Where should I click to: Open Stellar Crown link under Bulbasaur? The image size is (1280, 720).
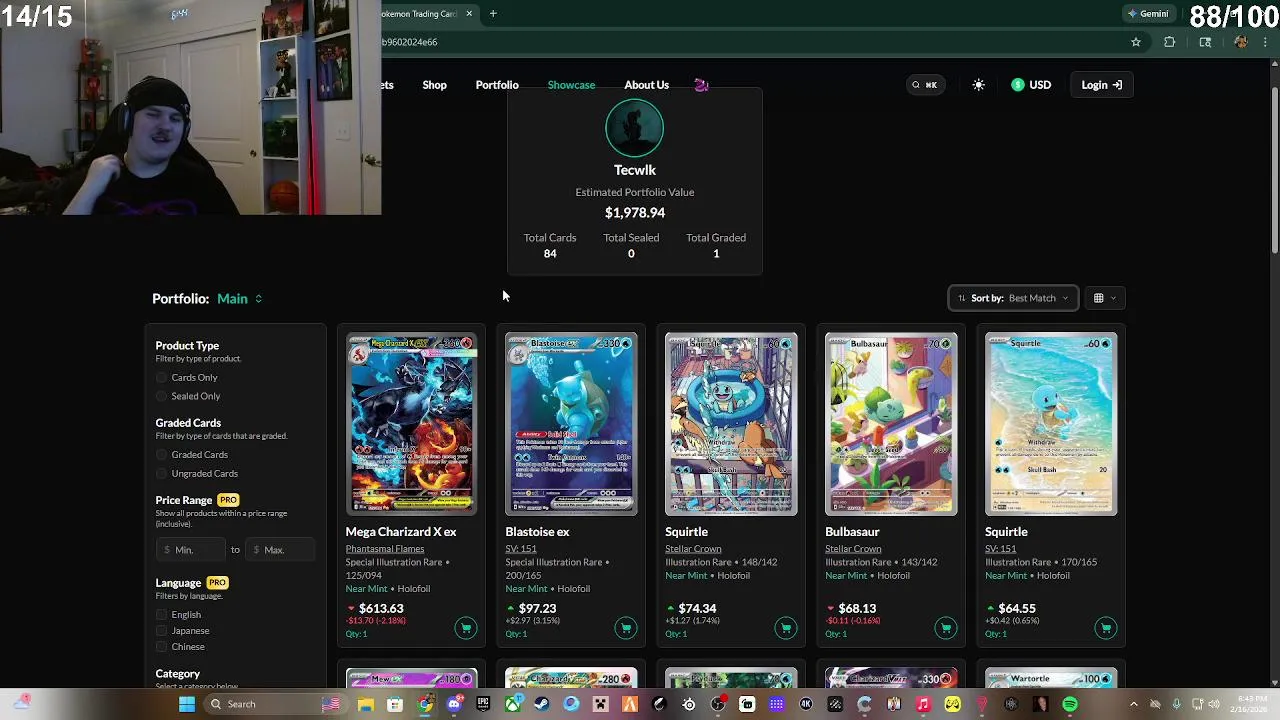tap(853, 549)
